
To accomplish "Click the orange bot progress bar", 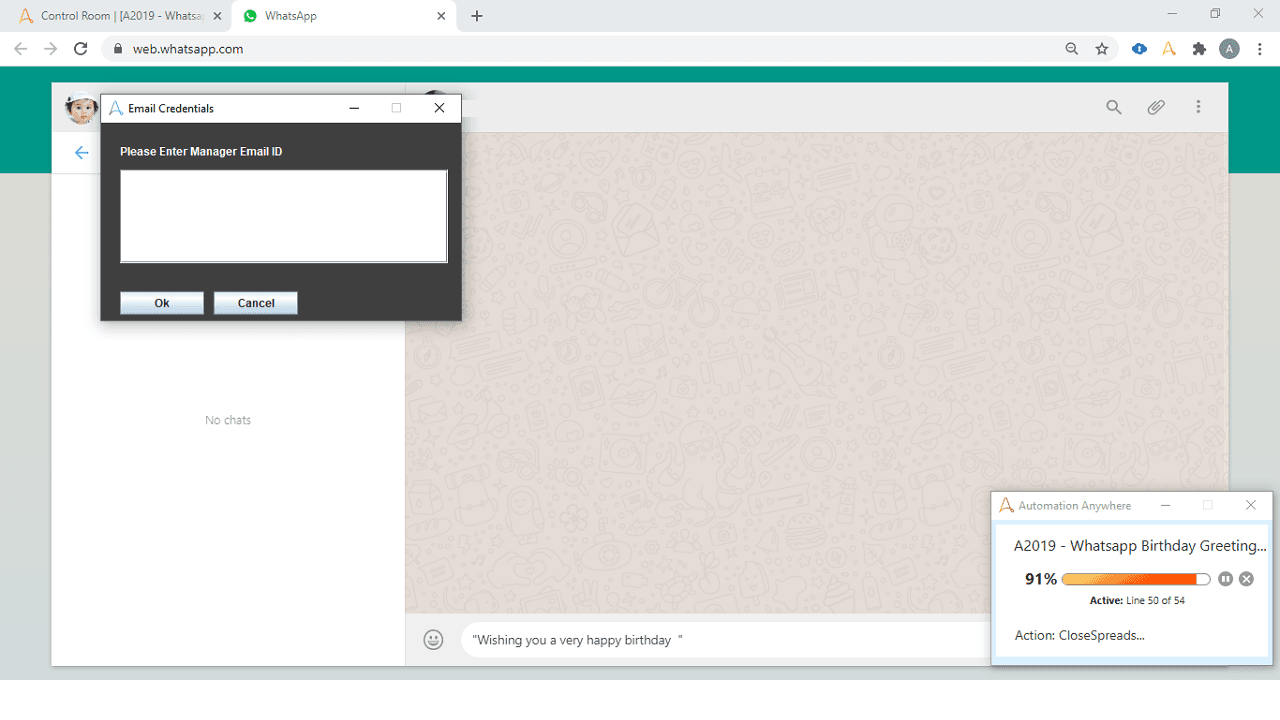I will coord(1136,579).
